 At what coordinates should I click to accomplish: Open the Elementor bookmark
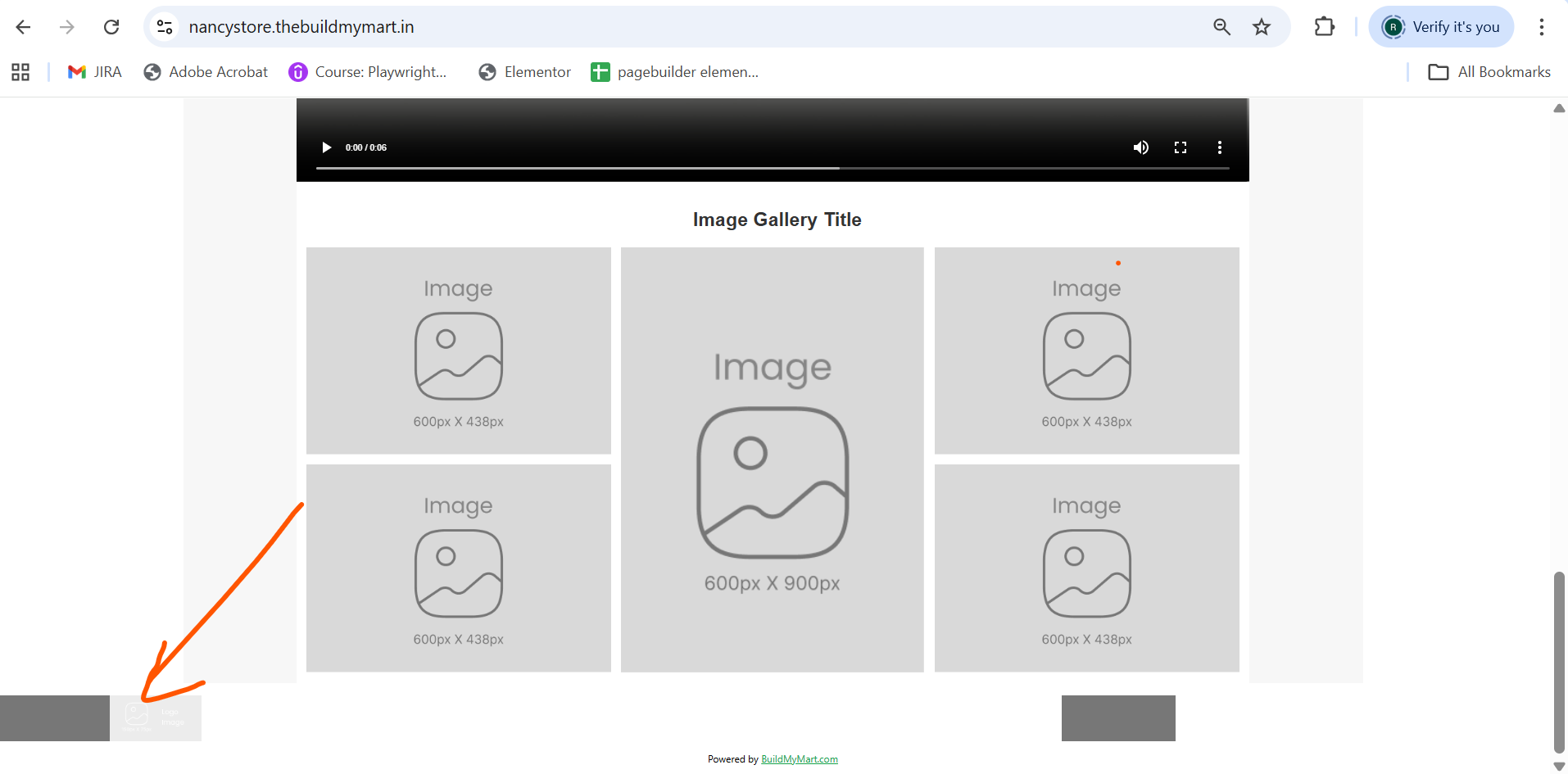525,72
